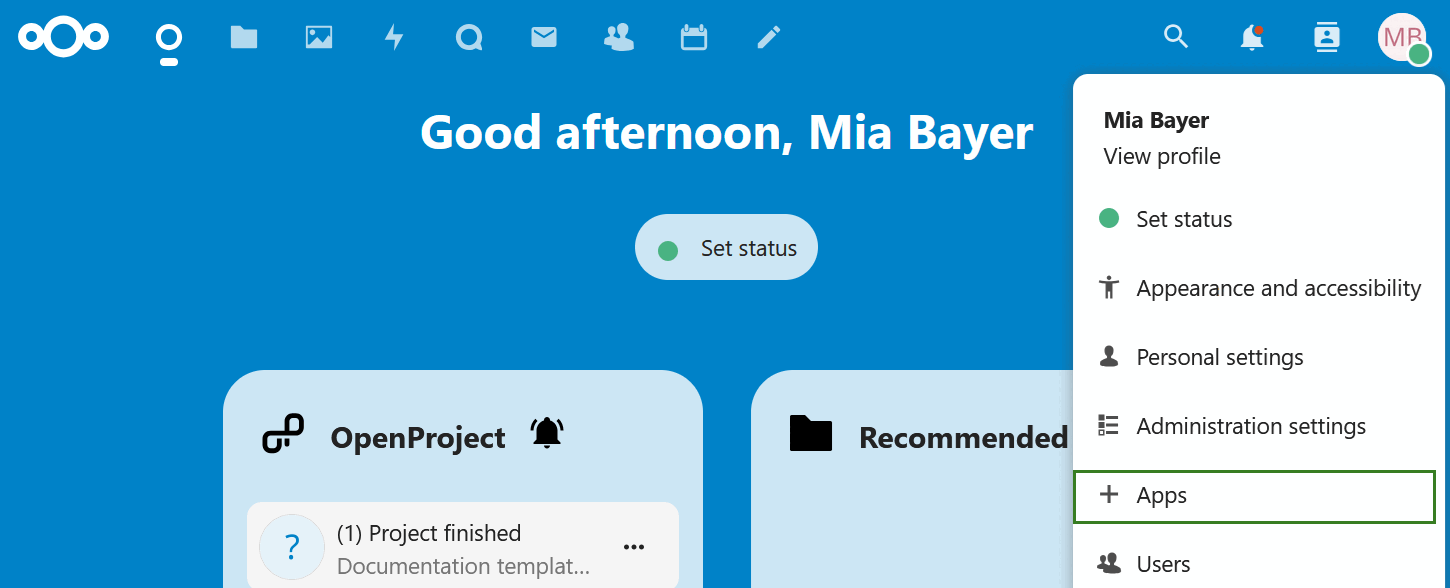Click the Nextcloud logo
This screenshot has width=1450, height=588.
(x=63, y=37)
